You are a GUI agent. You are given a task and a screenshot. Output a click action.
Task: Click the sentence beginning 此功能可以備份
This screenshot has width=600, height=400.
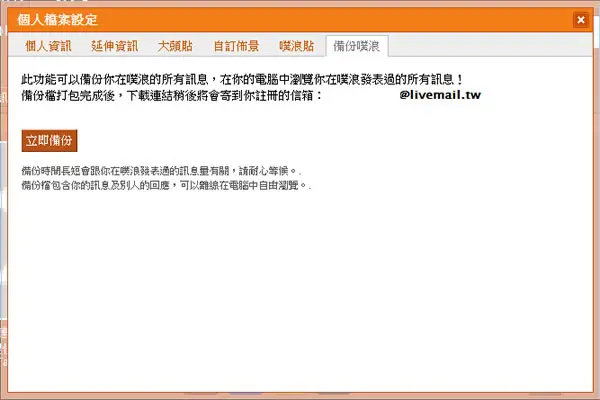242,79
